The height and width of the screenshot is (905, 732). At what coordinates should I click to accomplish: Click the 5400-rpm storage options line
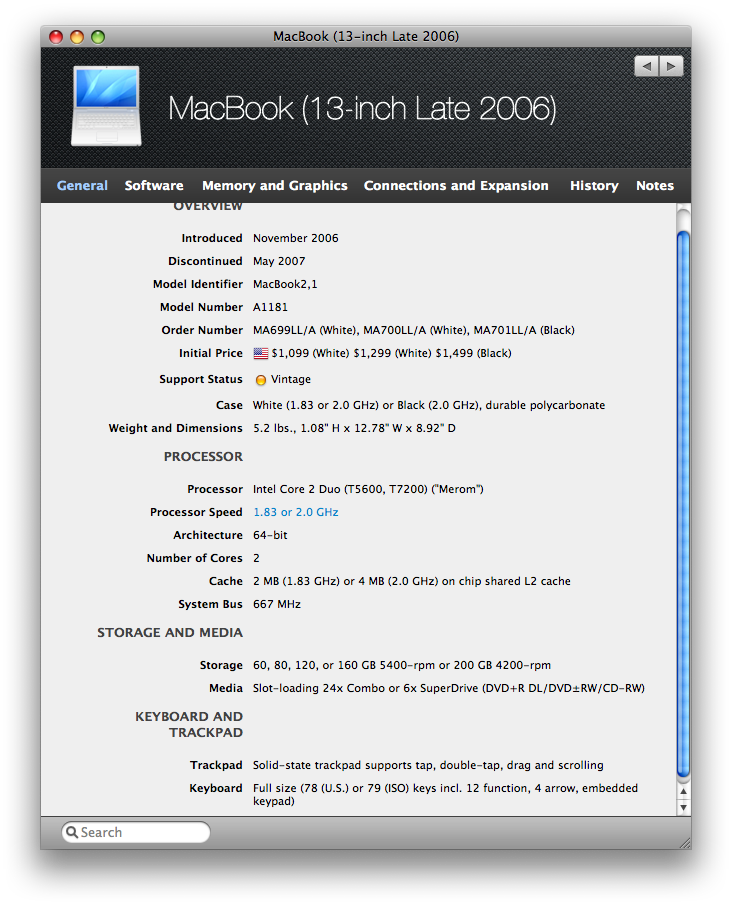click(x=402, y=665)
